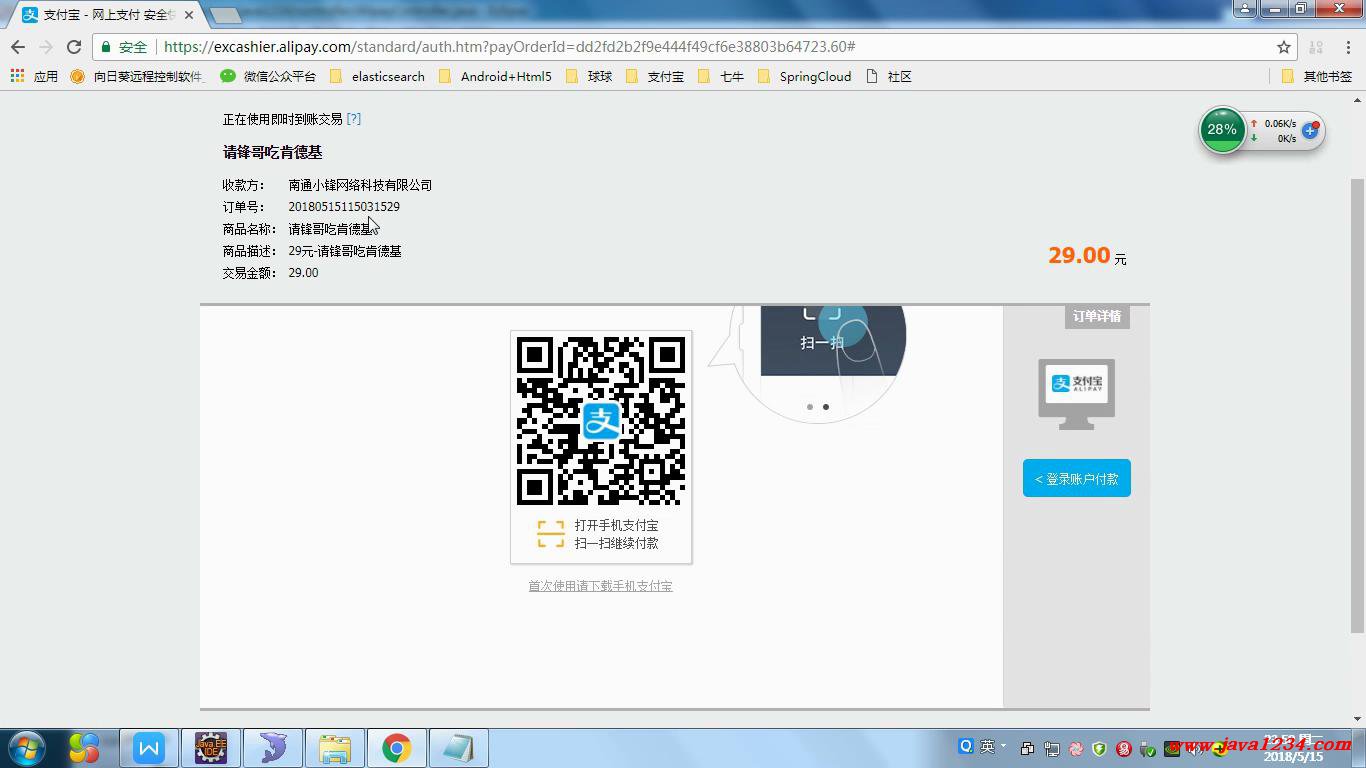The height and width of the screenshot is (768, 1366).
Task: Click 首次使用请下载手机支付宝 link
Action: [600, 586]
